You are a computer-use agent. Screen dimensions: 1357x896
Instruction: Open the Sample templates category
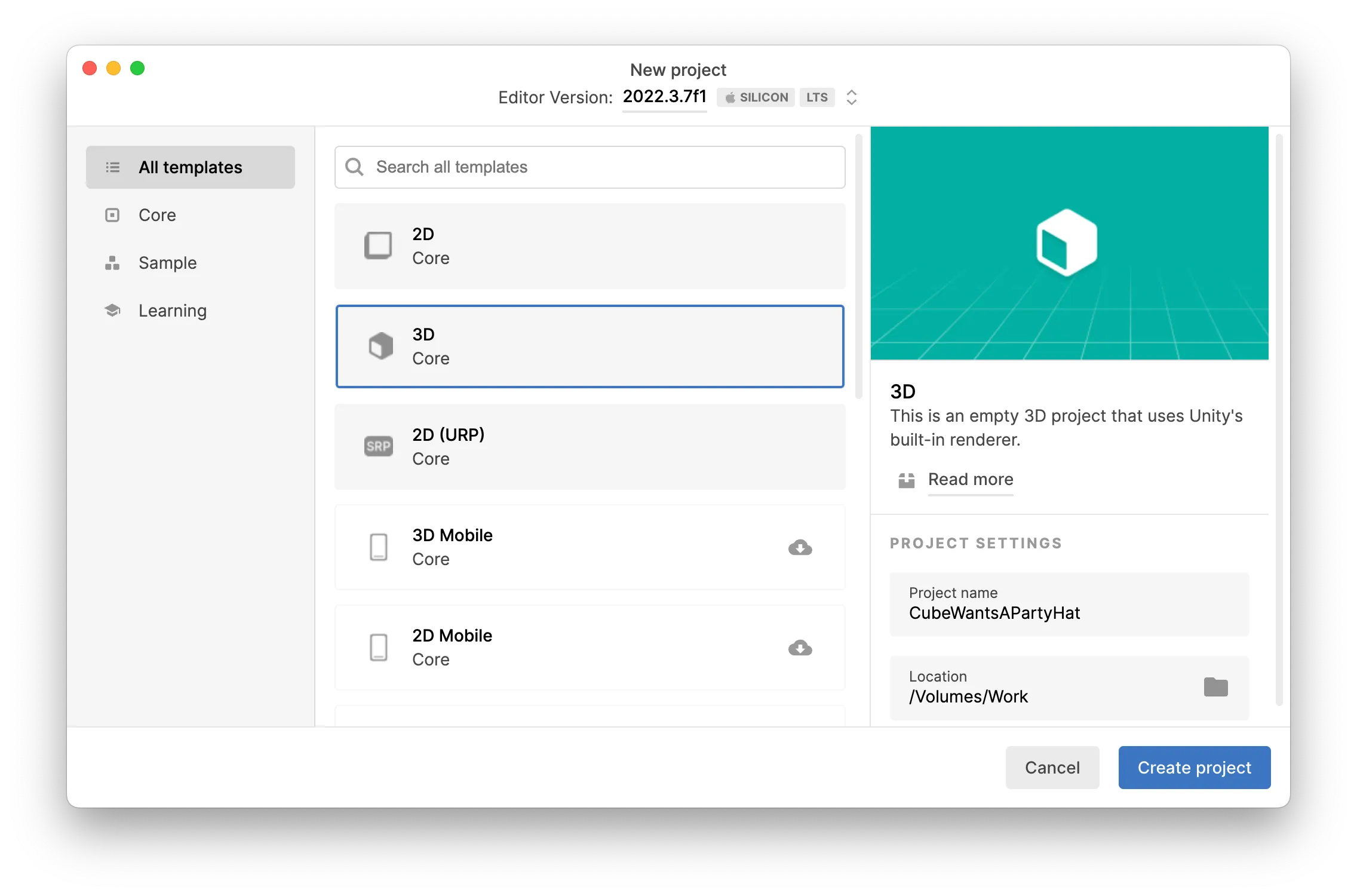pos(190,263)
